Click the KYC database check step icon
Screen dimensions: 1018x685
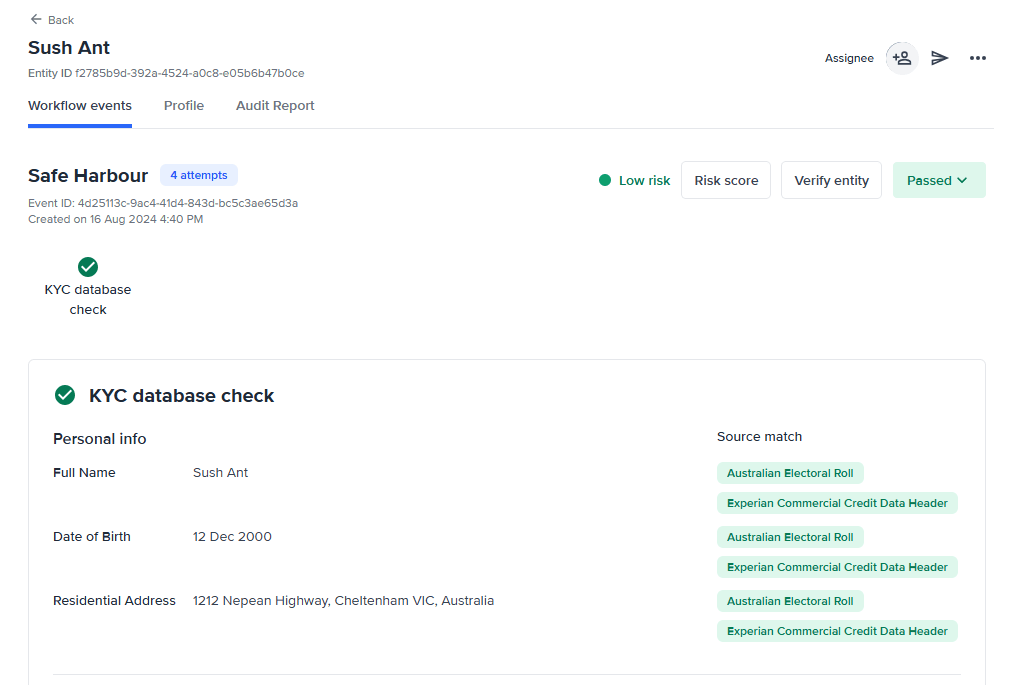88,267
